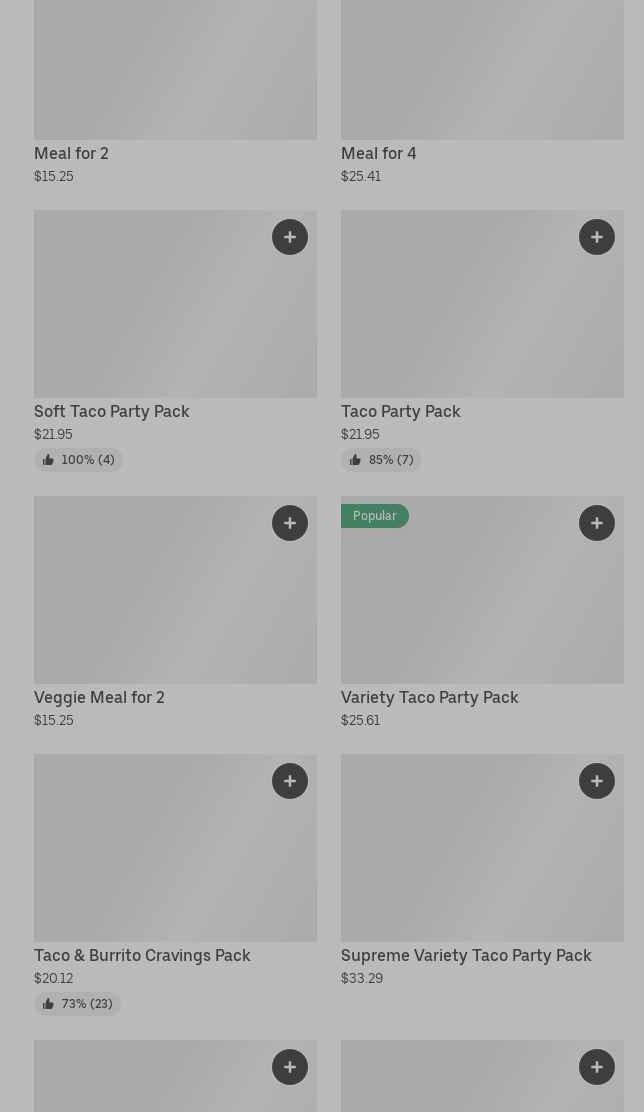Click the 85% (7) rating badge
The width and height of the screenshot is (644, 1112).
(x=381, y=460)
